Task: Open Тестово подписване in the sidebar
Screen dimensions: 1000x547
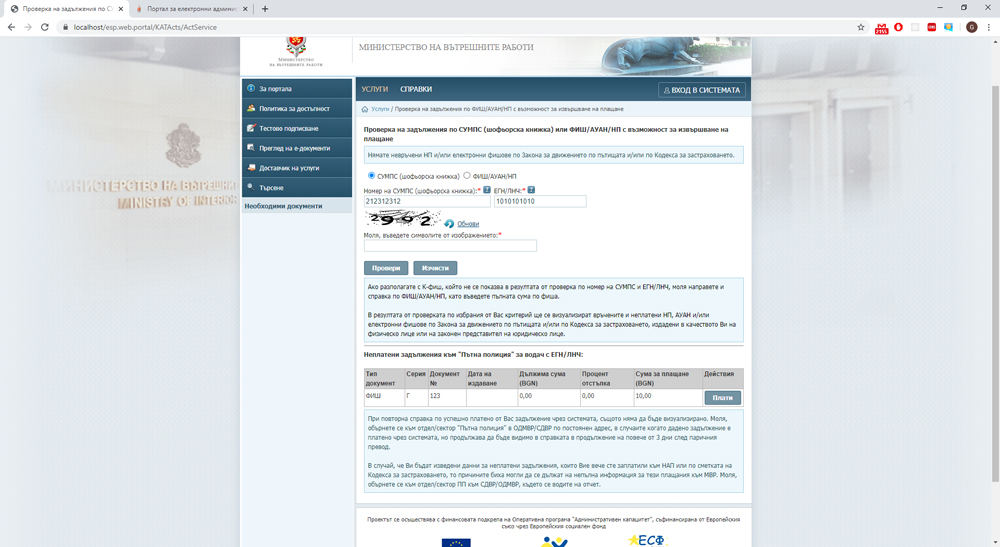Action: tap(289, 128)
